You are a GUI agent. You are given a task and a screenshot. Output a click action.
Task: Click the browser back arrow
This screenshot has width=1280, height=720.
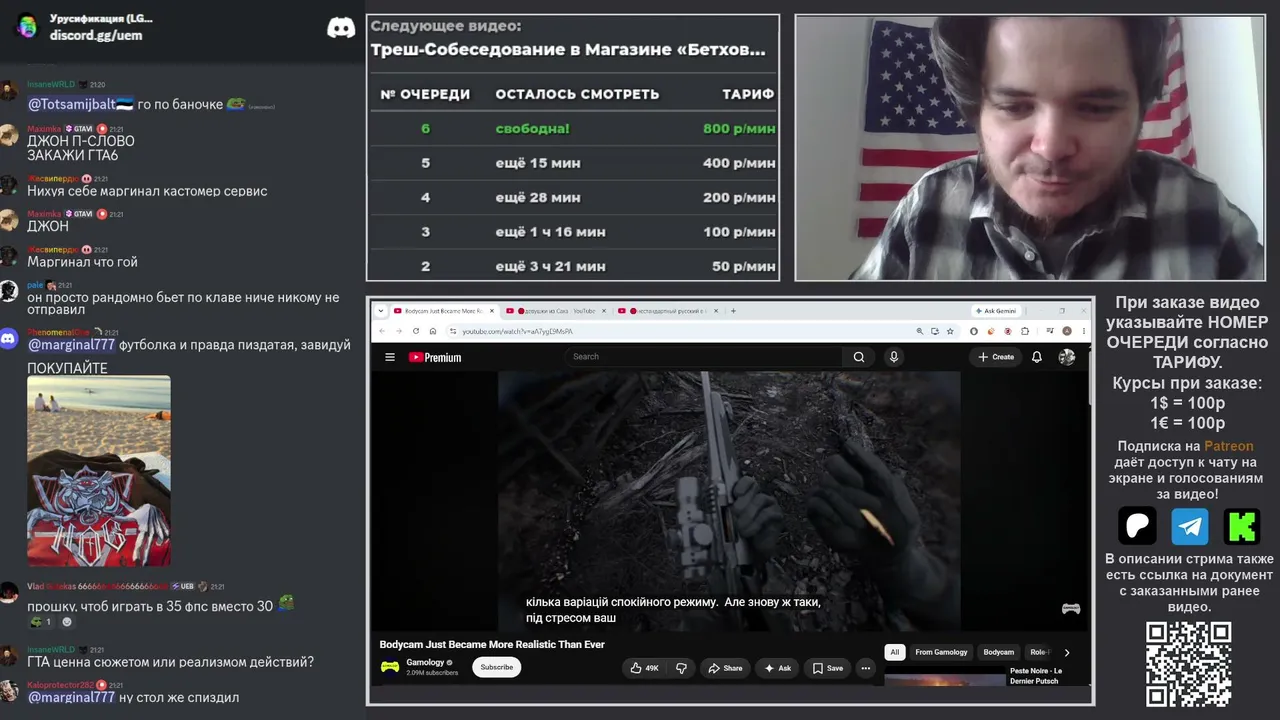click(x=382, y=331)
